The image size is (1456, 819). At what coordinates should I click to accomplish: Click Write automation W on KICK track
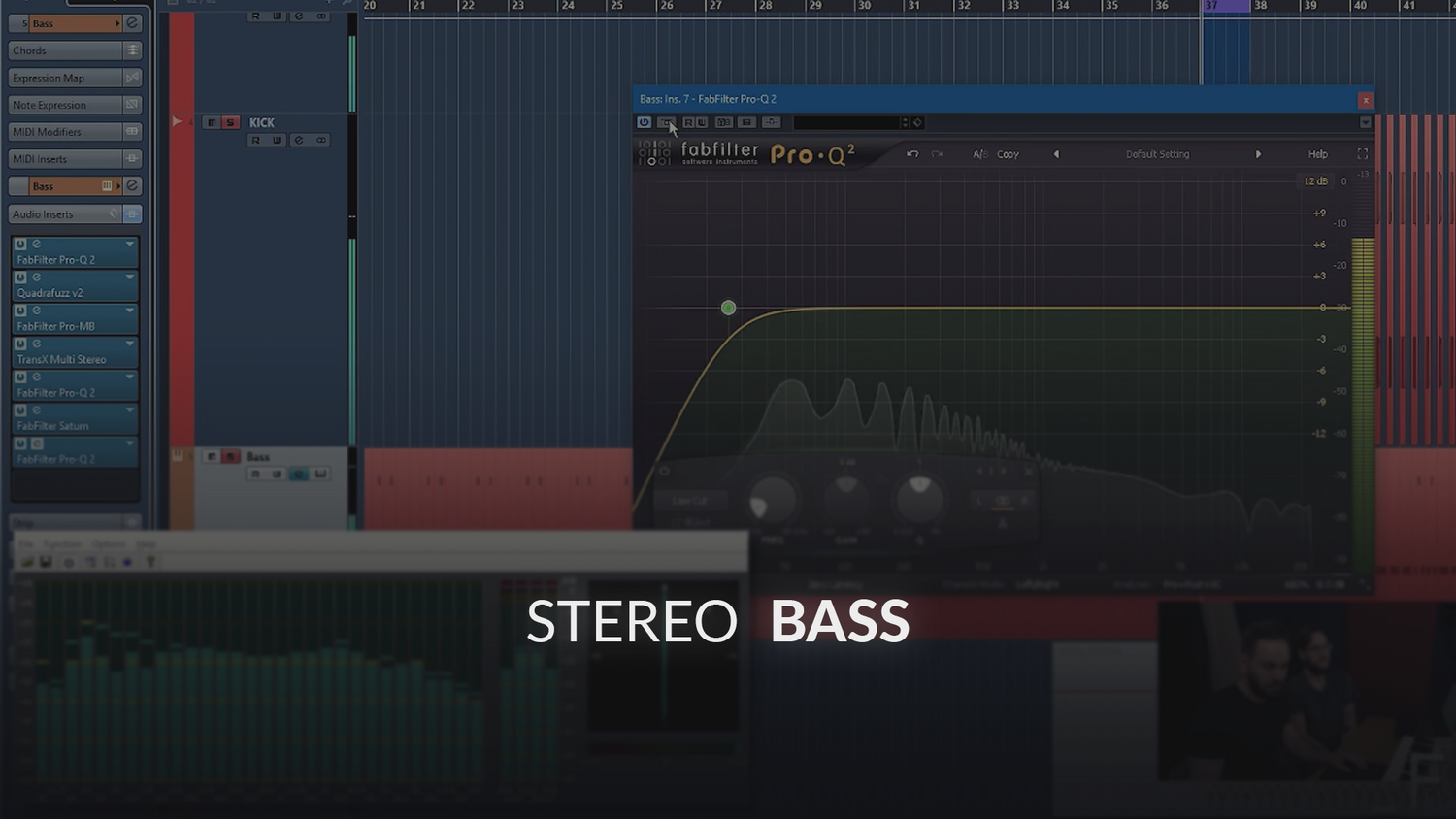point(277,140)
